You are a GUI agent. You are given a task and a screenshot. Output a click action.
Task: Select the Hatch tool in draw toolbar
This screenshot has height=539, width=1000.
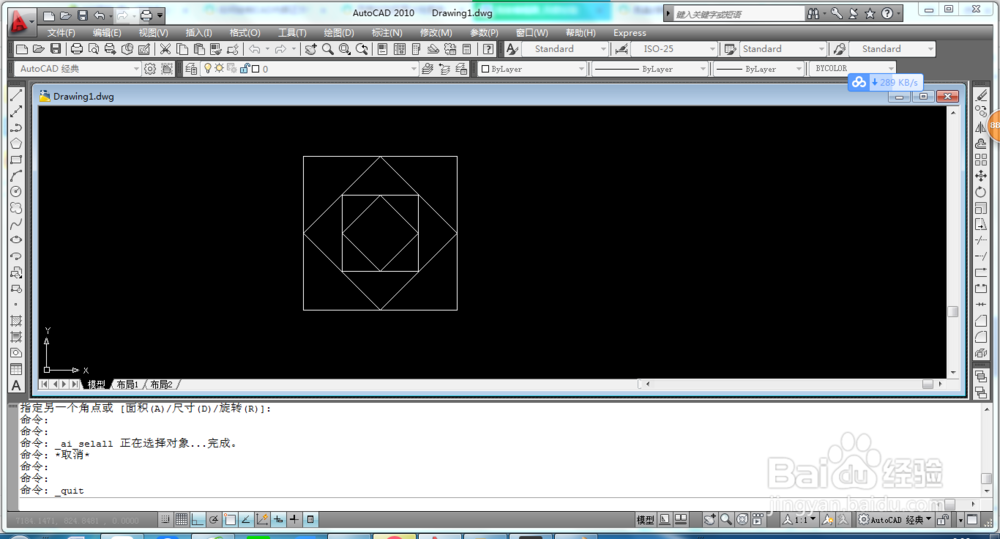click(16, 320)
